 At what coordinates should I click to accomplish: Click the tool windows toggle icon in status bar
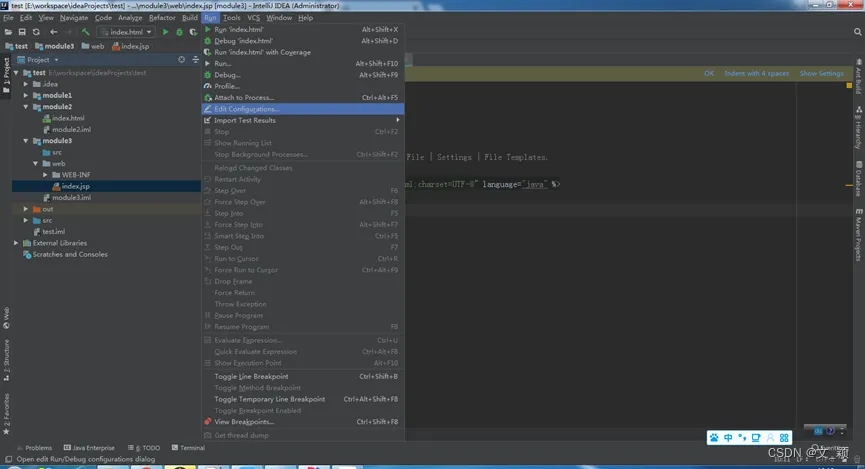pos(8,459)
